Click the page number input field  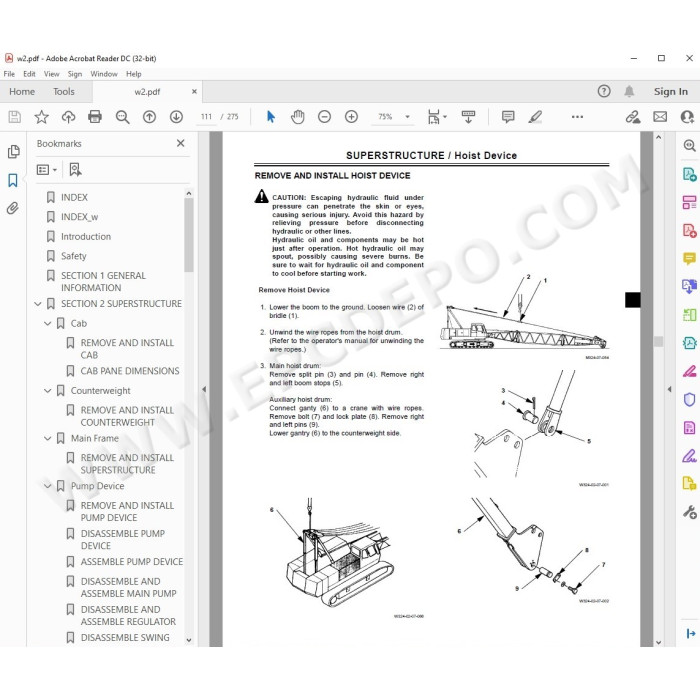pos(206,117)
